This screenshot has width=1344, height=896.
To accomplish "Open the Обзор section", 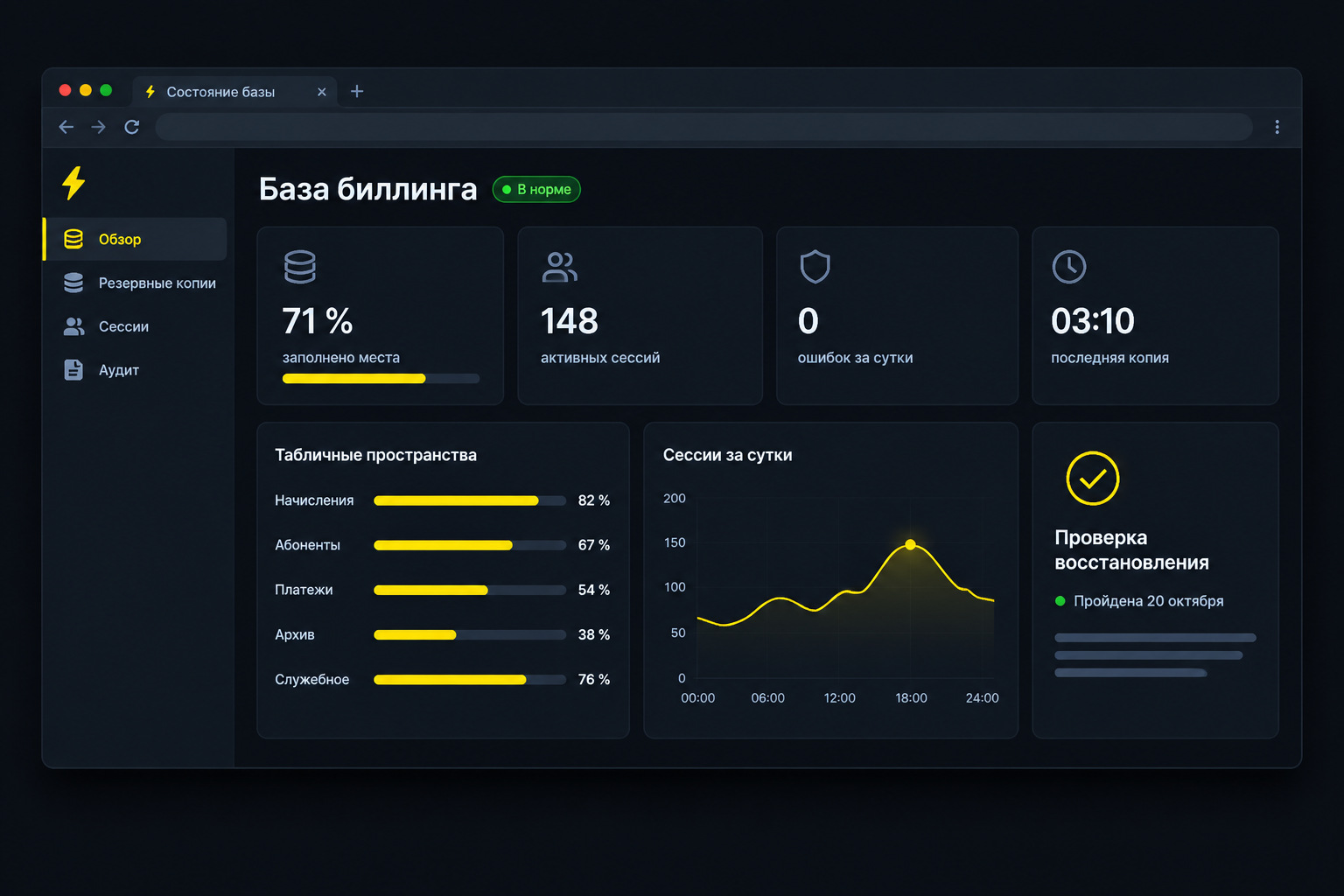I will click(x=135, y=239).
